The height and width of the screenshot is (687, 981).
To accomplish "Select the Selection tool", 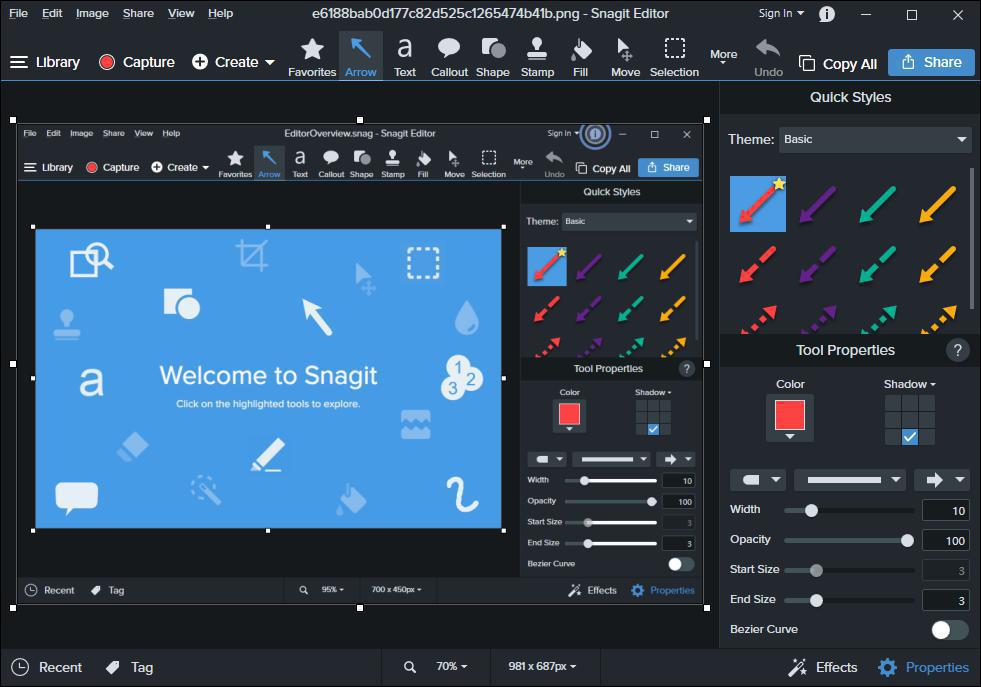I will 674,56.
